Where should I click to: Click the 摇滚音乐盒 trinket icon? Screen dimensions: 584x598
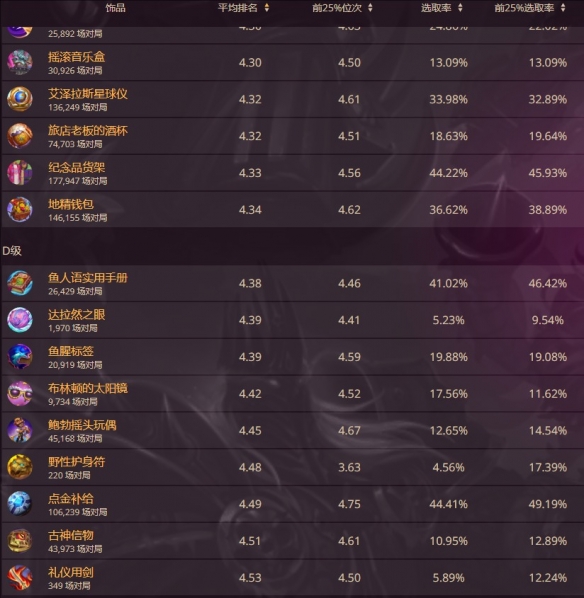(19, 63)
